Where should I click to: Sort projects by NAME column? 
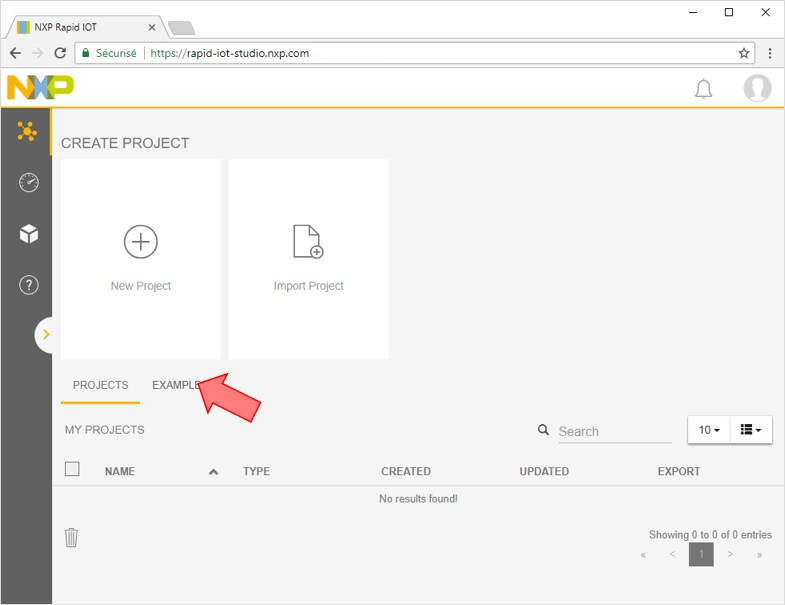(120, 471)
